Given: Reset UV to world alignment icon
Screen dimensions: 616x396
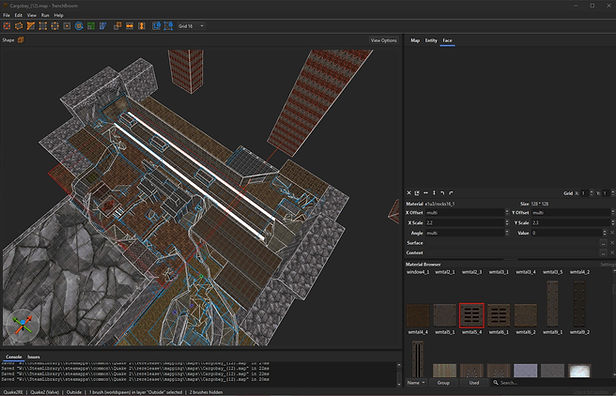Looking at the screenshot, I should pos(417,193).
